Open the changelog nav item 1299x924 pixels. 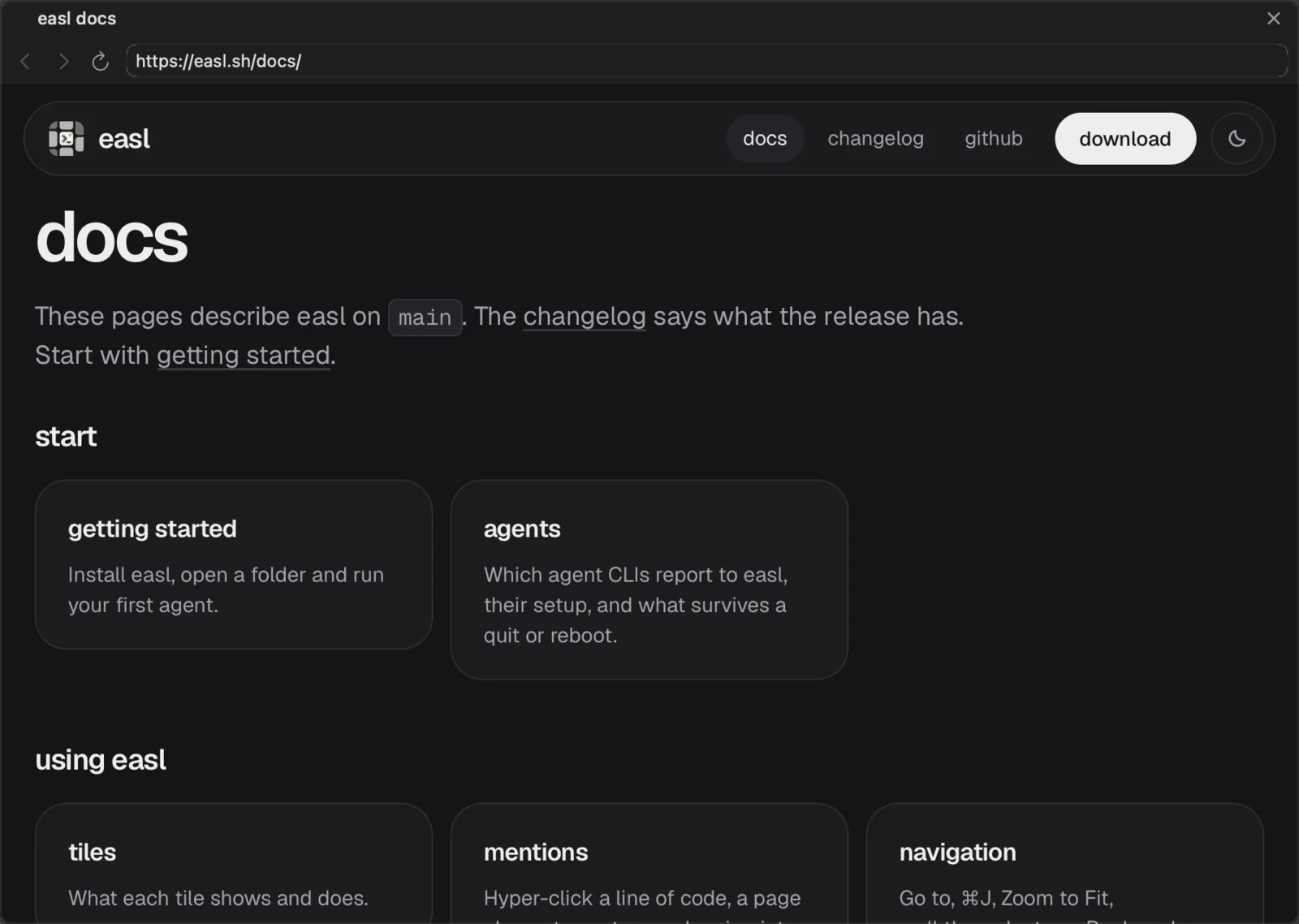coord(875,139)
